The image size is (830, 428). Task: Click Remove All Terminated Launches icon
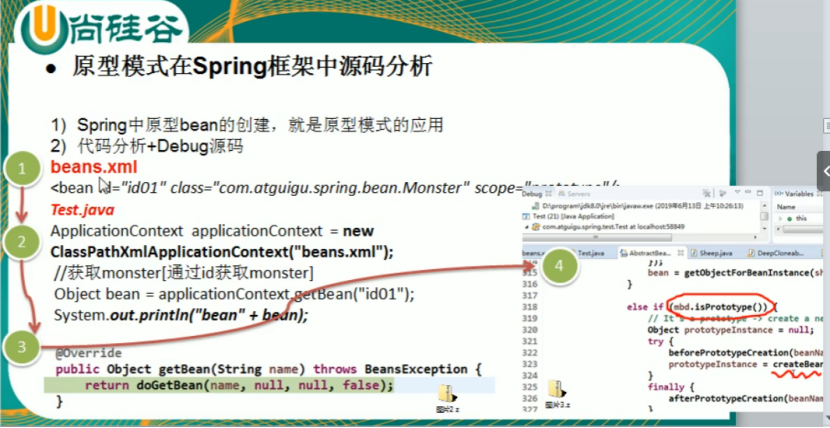point(706,193)
